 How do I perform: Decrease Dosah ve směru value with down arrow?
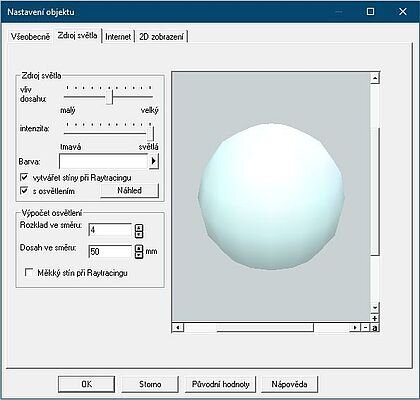139,255
